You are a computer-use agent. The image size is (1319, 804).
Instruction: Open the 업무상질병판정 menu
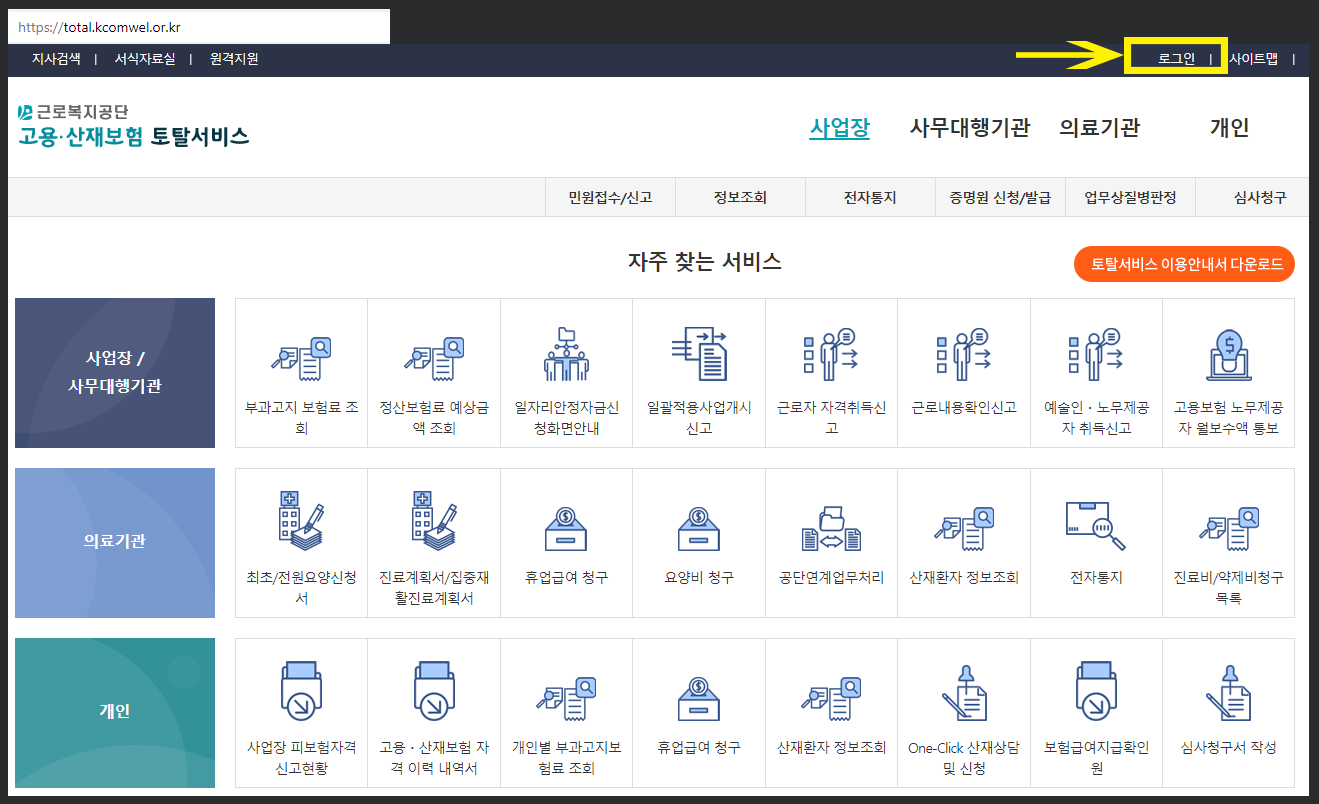1130,198
